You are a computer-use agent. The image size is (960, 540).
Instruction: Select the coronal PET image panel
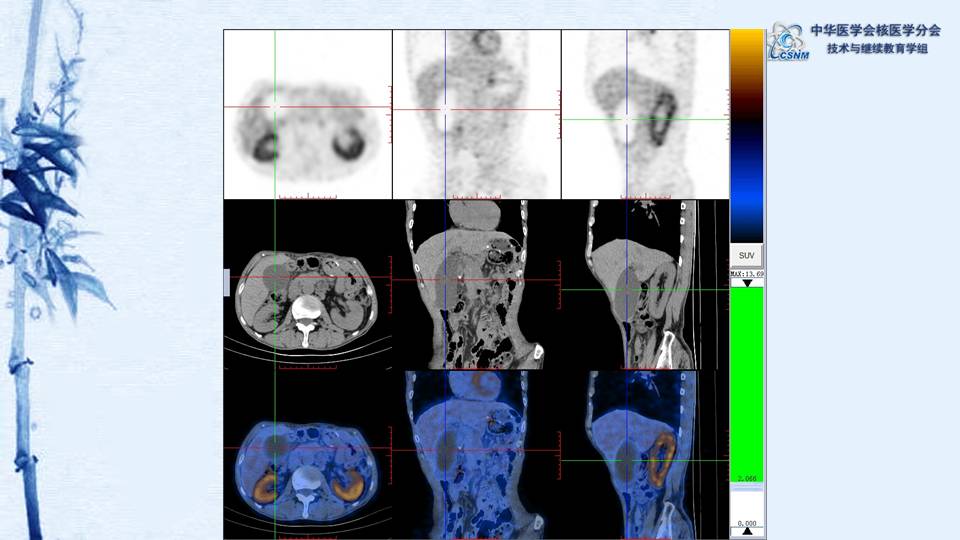click(476, 114)
